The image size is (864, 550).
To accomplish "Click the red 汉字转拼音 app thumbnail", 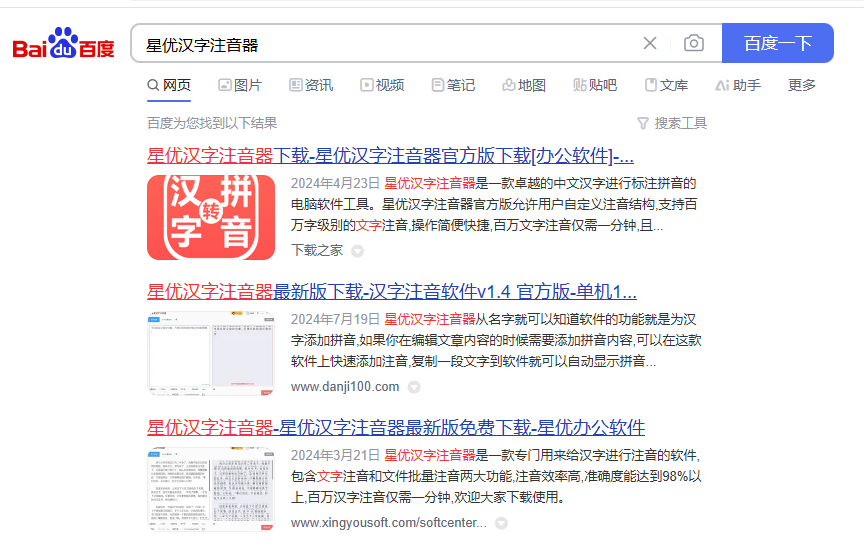I will pos(211,217).
